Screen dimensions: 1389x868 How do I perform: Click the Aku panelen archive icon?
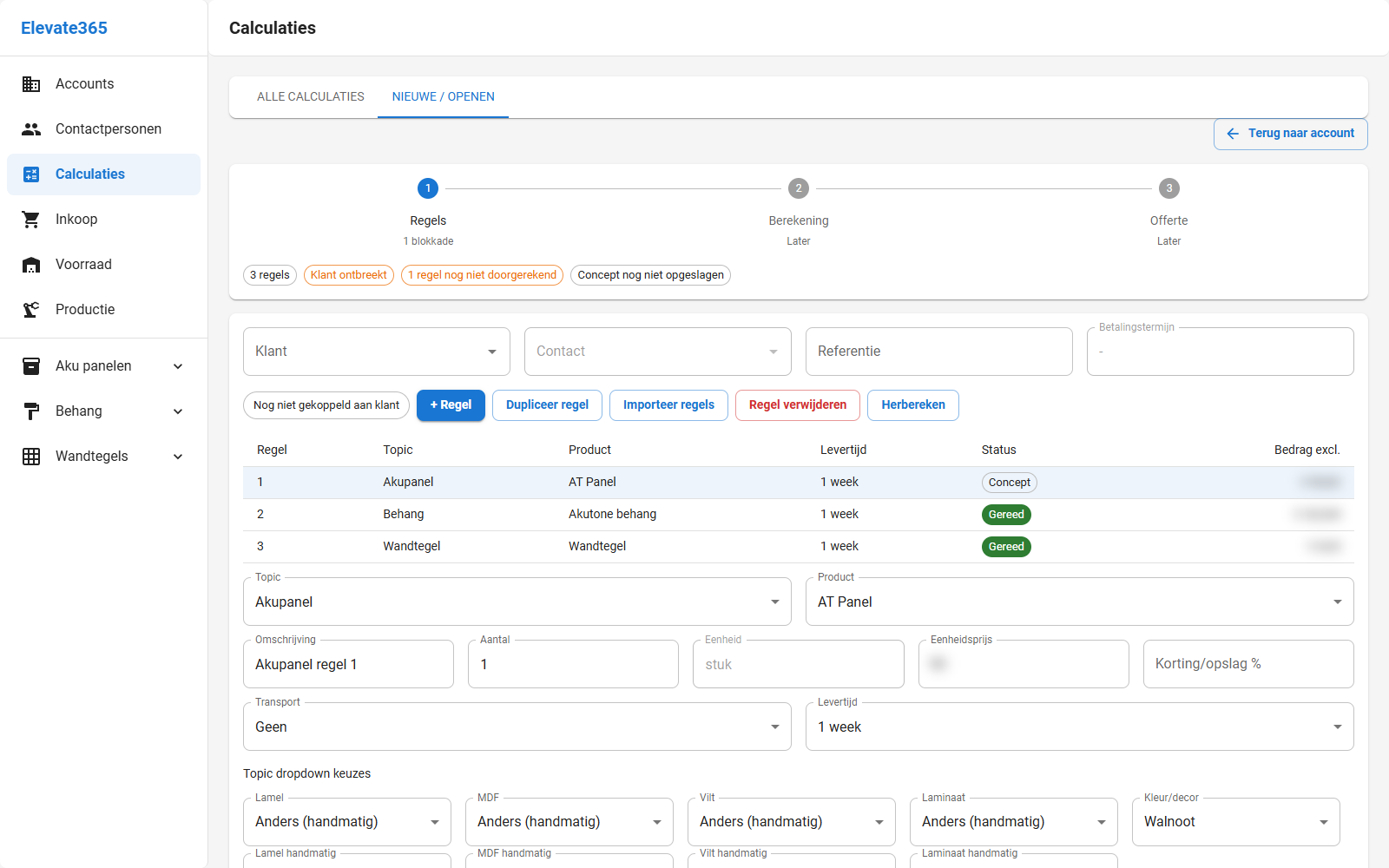click(31, 366)
